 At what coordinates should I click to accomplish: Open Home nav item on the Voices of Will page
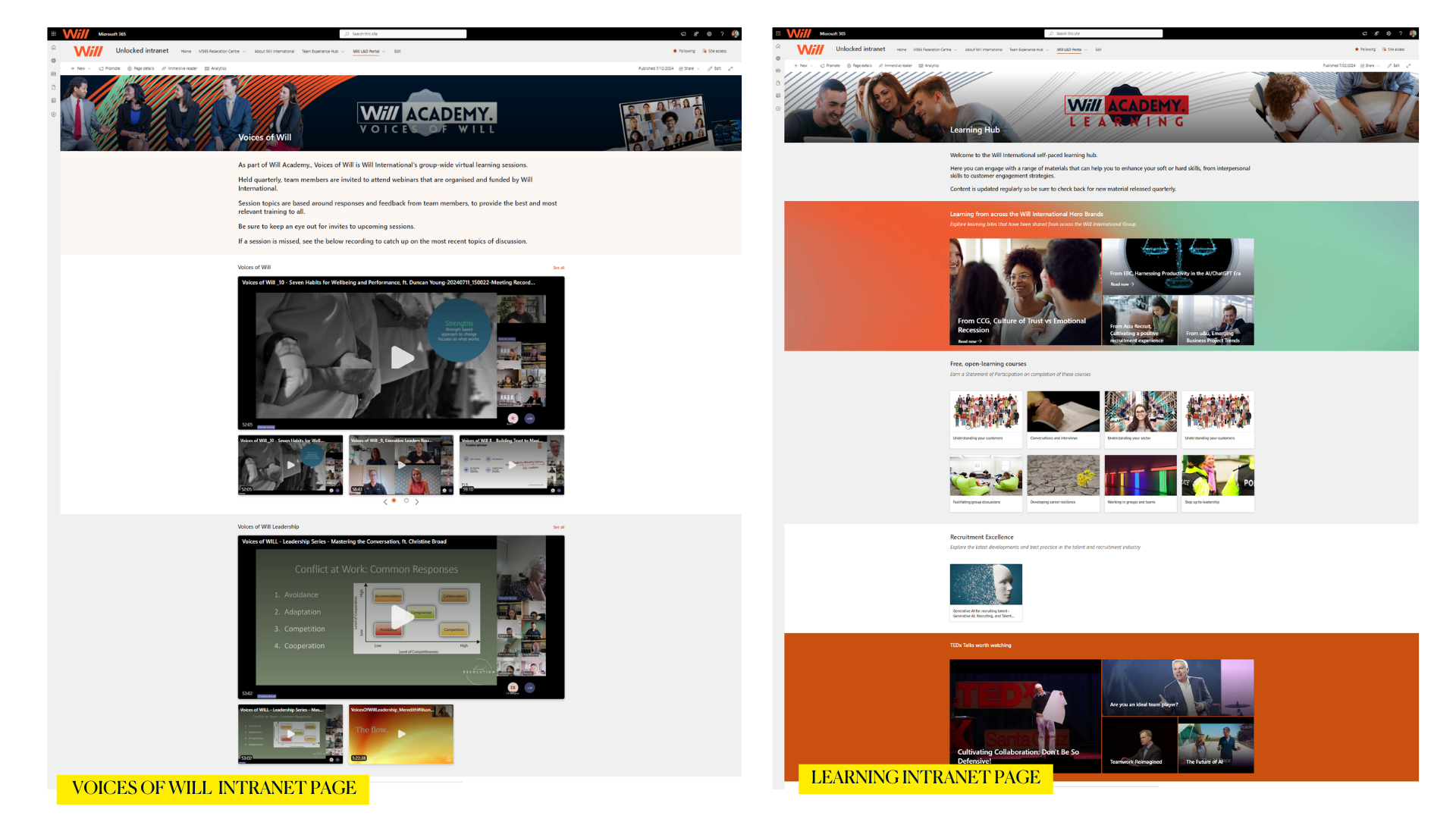tap(186, 52)
